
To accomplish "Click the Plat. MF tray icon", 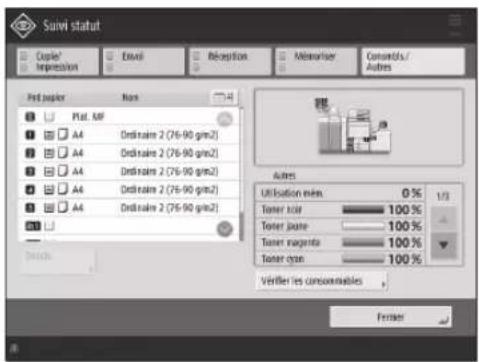I will click(49, 117).
